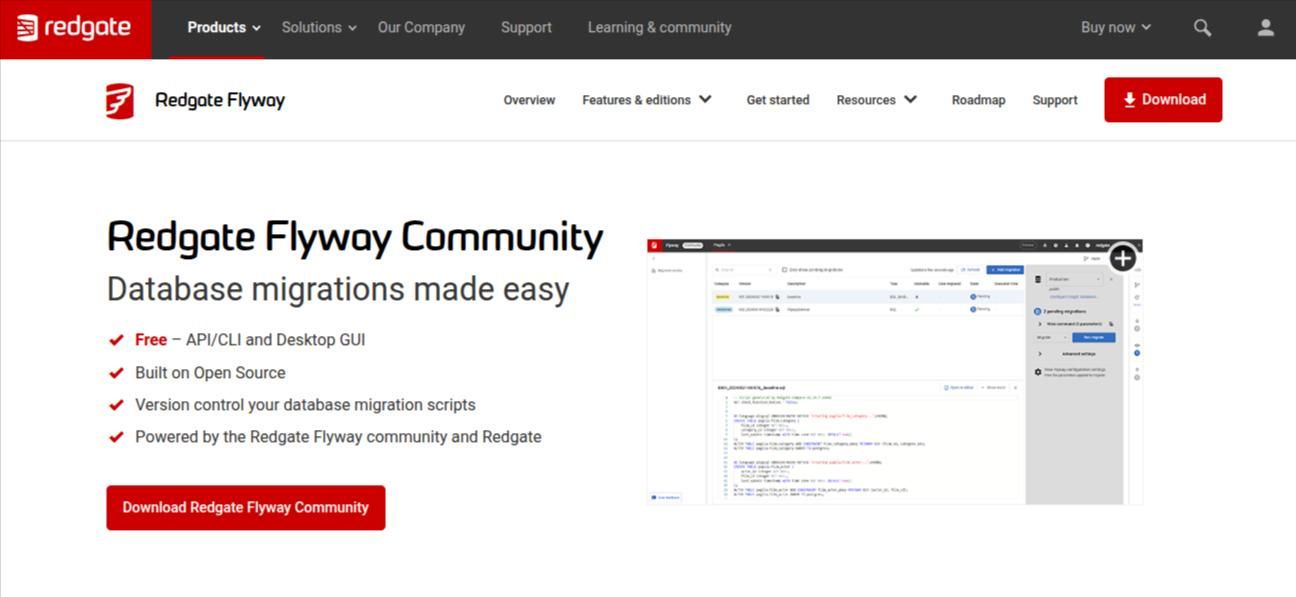This screenshot has height=597, width=1296.
Task: Click 'Database migrations made easy' subtitle
Action: point(338,289)
